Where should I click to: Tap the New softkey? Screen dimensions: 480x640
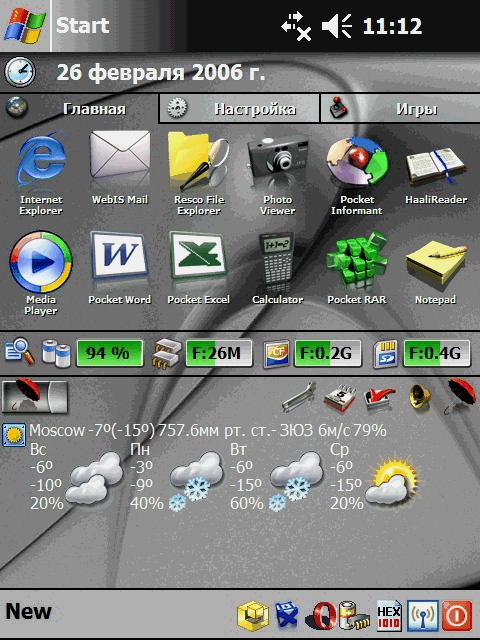pos(29,611)
